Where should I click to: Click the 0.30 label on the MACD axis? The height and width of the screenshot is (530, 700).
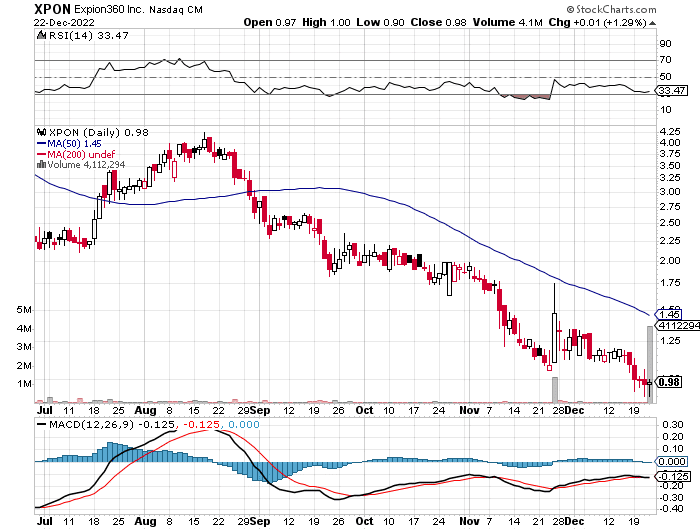tap(673, 424)
